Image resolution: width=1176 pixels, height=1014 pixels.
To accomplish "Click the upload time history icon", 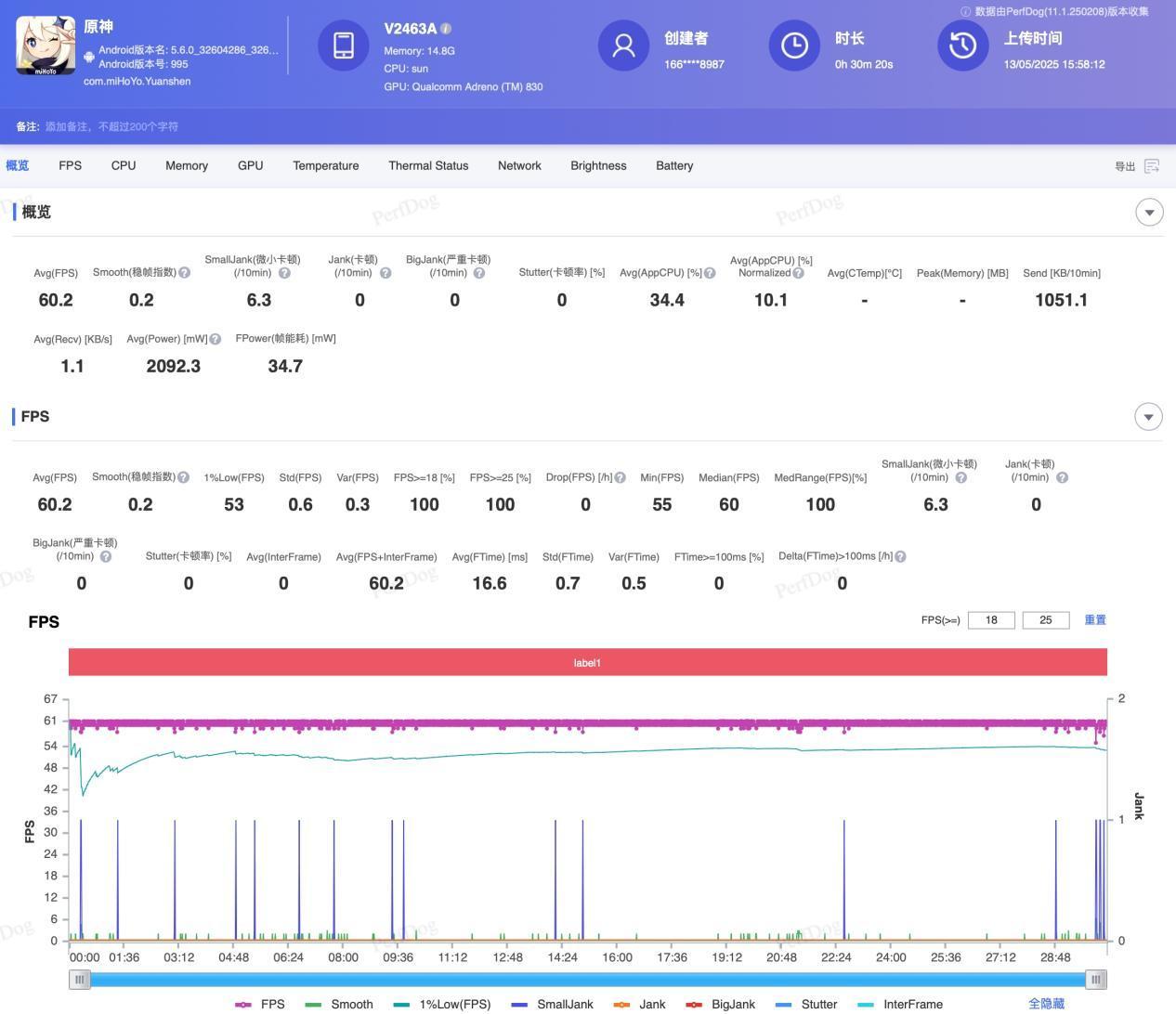I will coord(962,45).
